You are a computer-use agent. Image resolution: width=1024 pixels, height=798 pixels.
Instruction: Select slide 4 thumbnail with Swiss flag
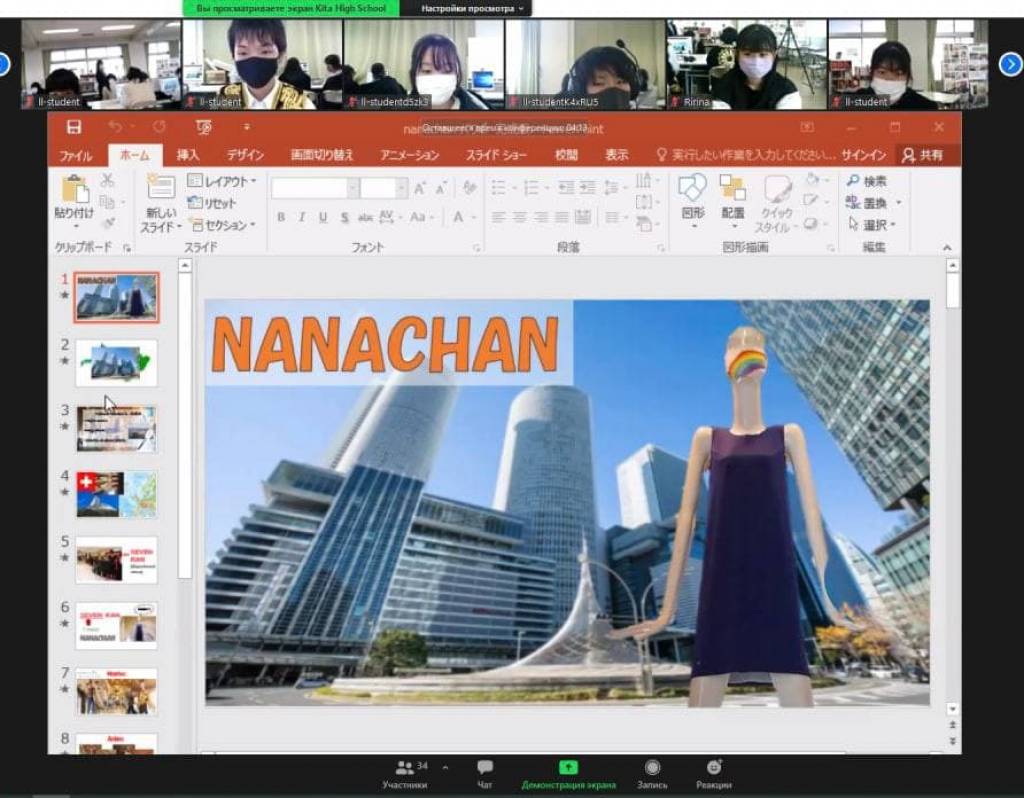tap(116, 494)
